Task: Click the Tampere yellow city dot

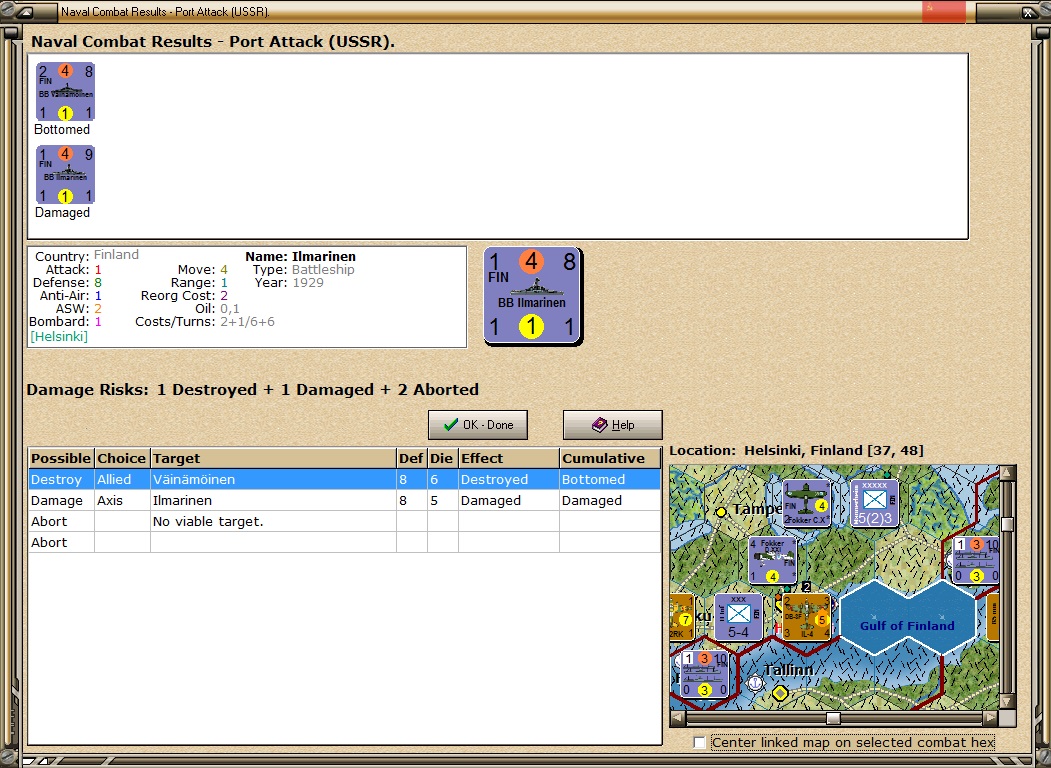Action: pos(721,511)
